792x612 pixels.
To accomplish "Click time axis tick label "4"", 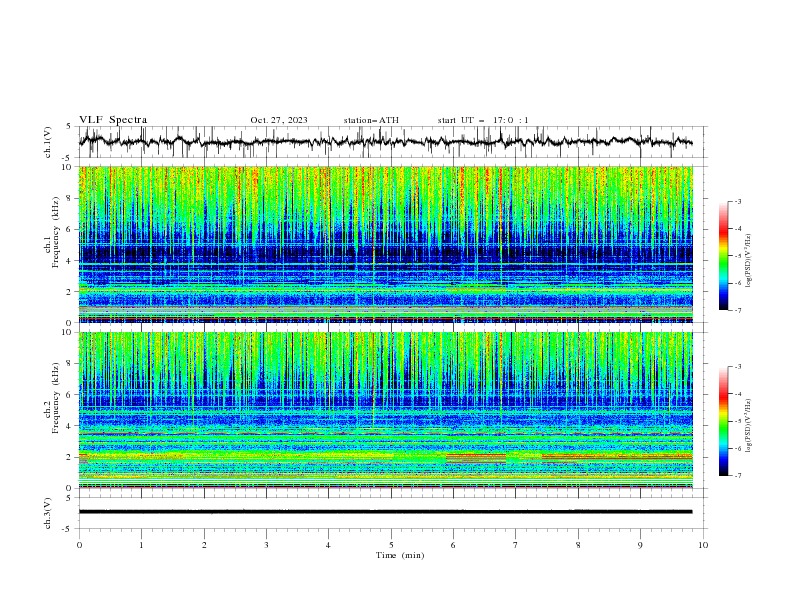I will click(328, 545).
